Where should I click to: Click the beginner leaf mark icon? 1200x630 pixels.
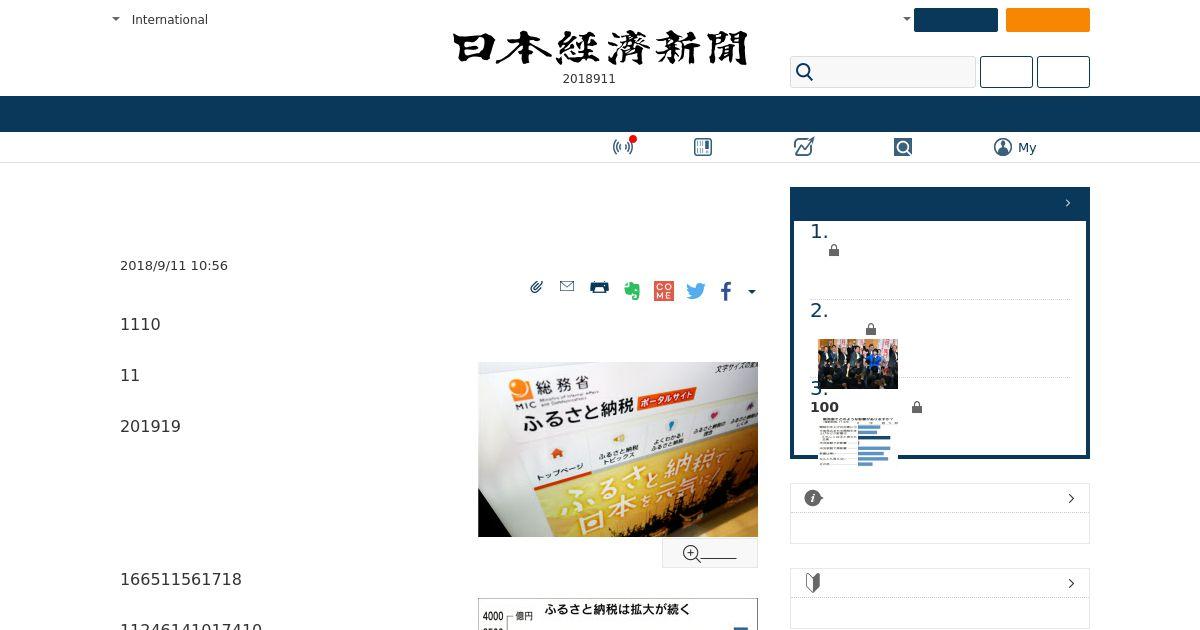click(813, 583)
